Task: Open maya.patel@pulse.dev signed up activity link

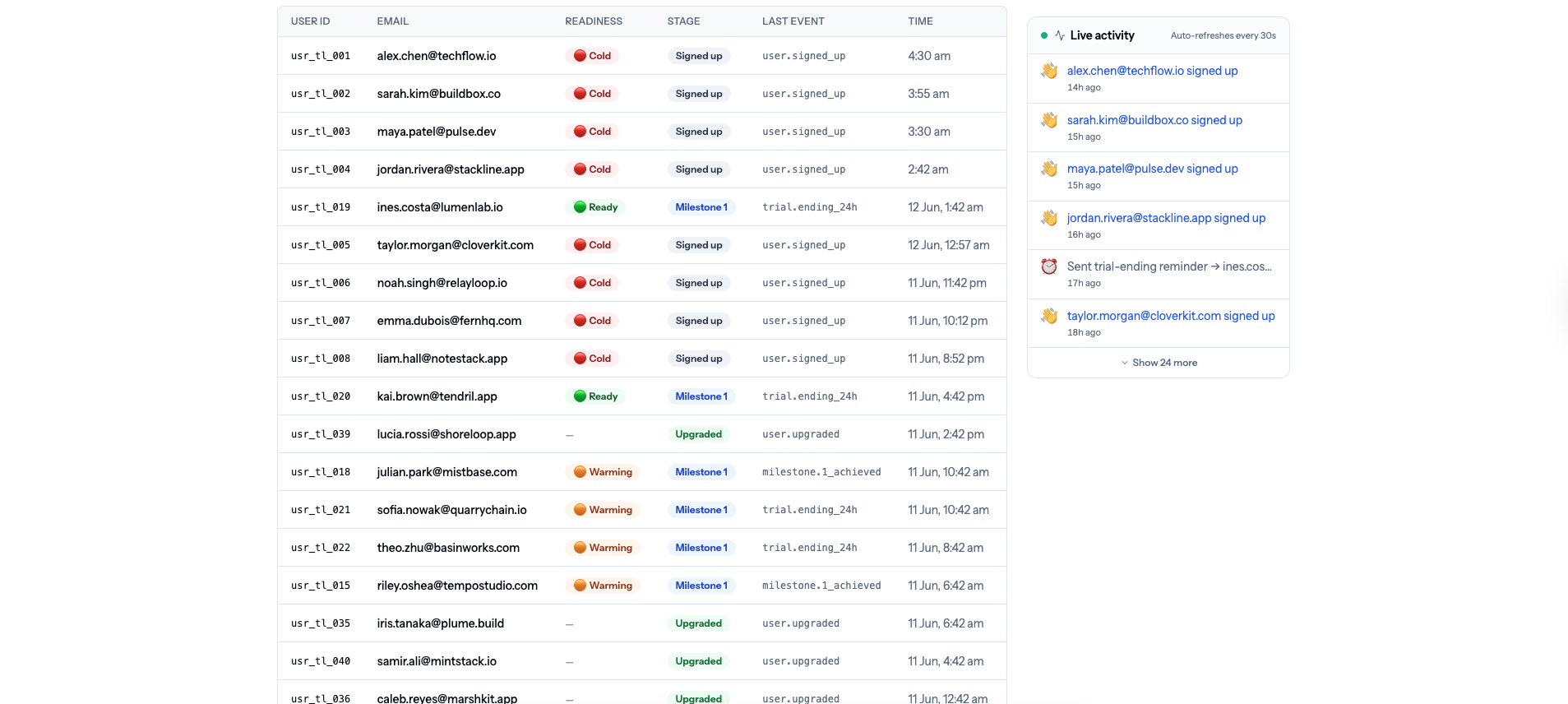Action: pos(1152,169)
